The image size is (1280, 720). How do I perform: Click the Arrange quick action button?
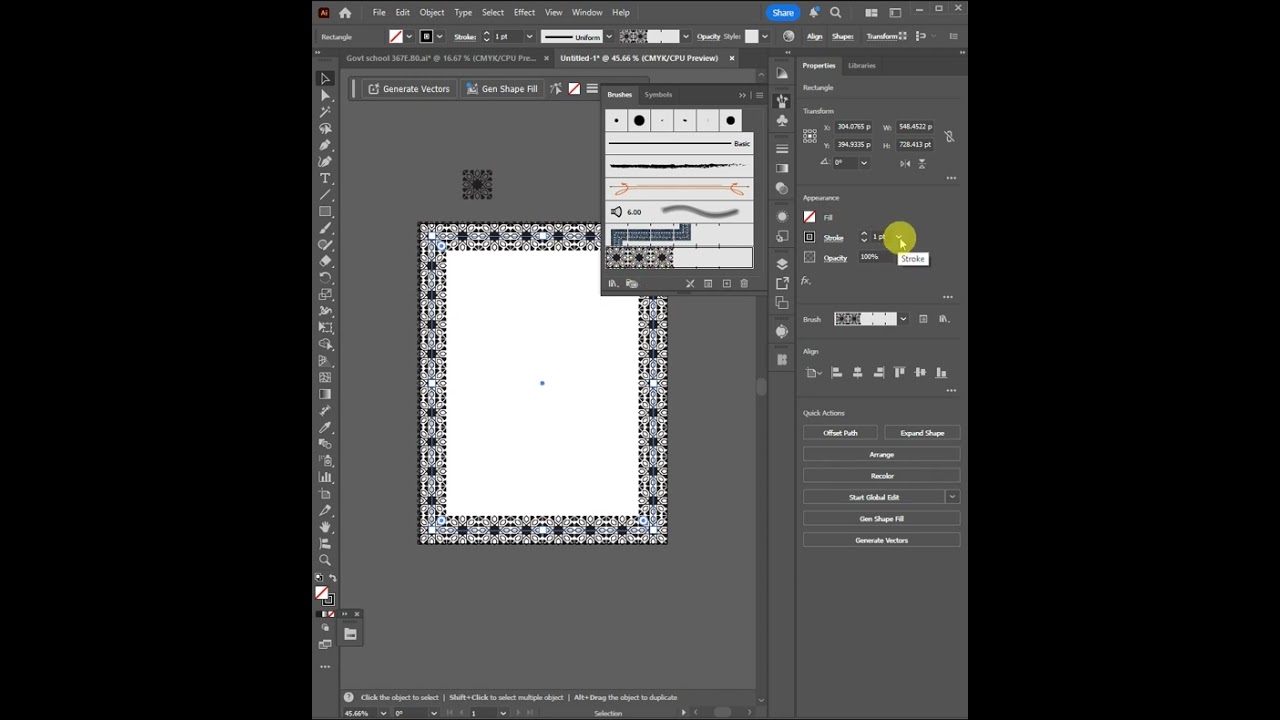(x=881, y=454)
